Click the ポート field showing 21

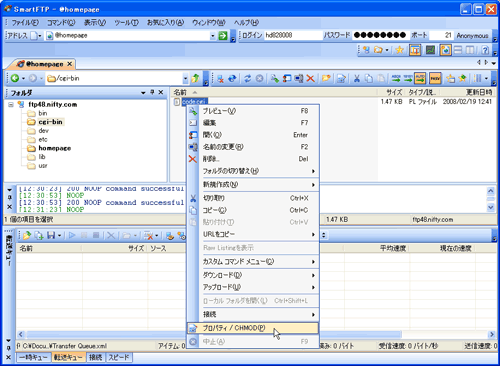click(441, 35)
